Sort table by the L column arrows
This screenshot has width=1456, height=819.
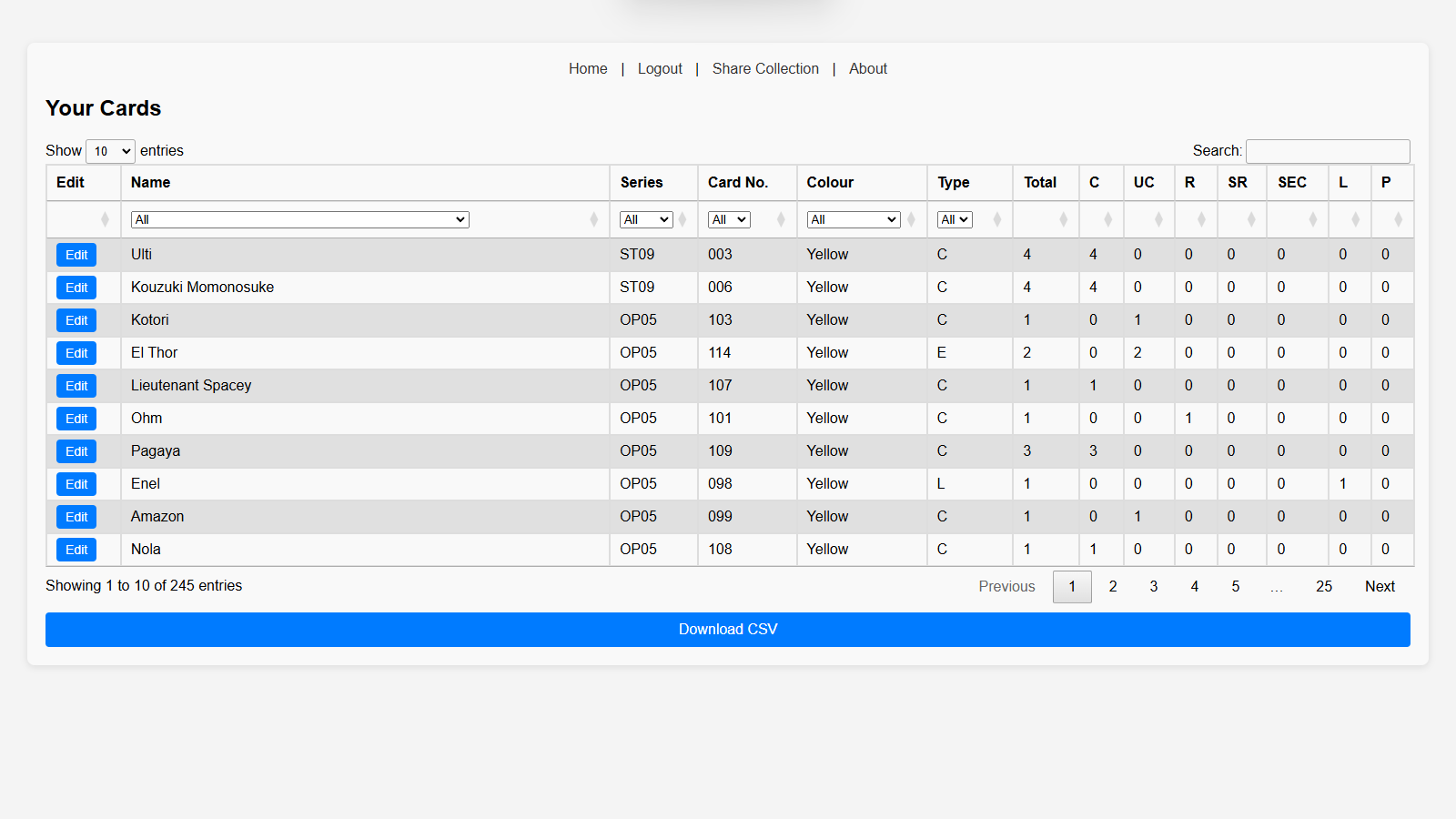pyautogui.click(x=1356, y=219)
